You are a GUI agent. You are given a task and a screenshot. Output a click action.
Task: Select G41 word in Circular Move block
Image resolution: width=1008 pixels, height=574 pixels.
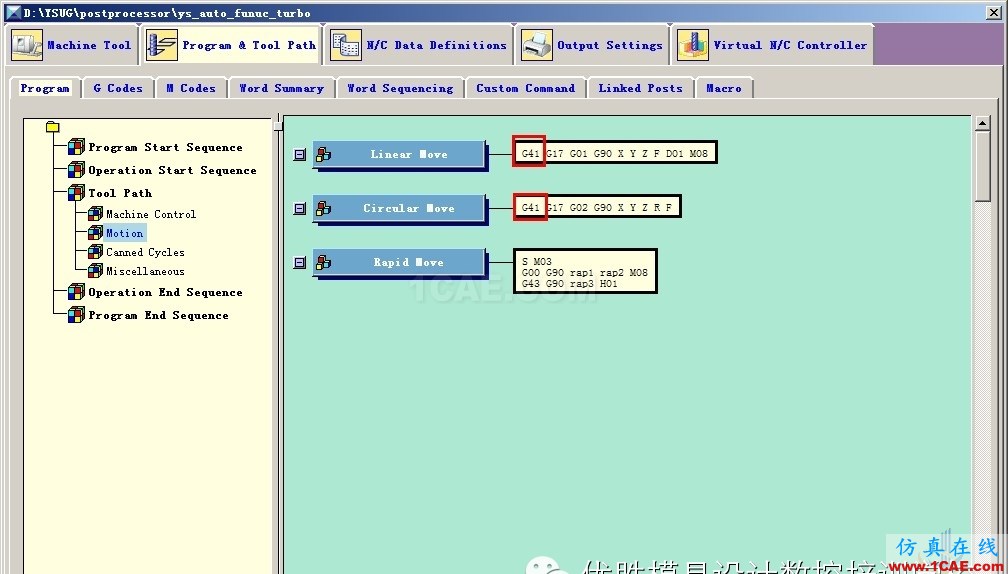530,208
